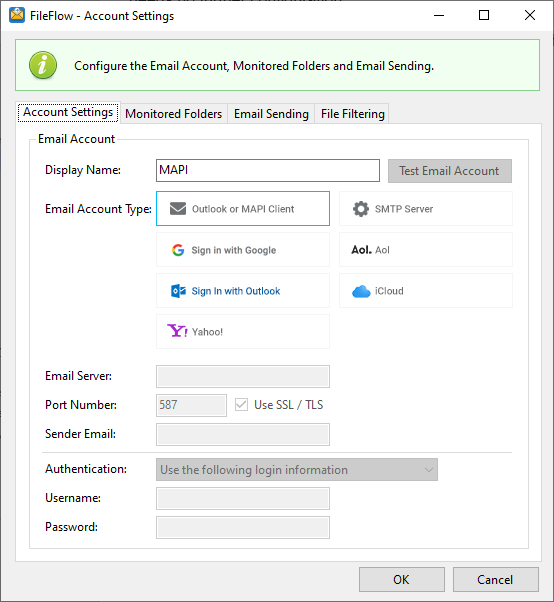This screenshot has height=602, width=554.
Task: Select the Outlook or MAPI Client envelope icon
Action: 178,209
